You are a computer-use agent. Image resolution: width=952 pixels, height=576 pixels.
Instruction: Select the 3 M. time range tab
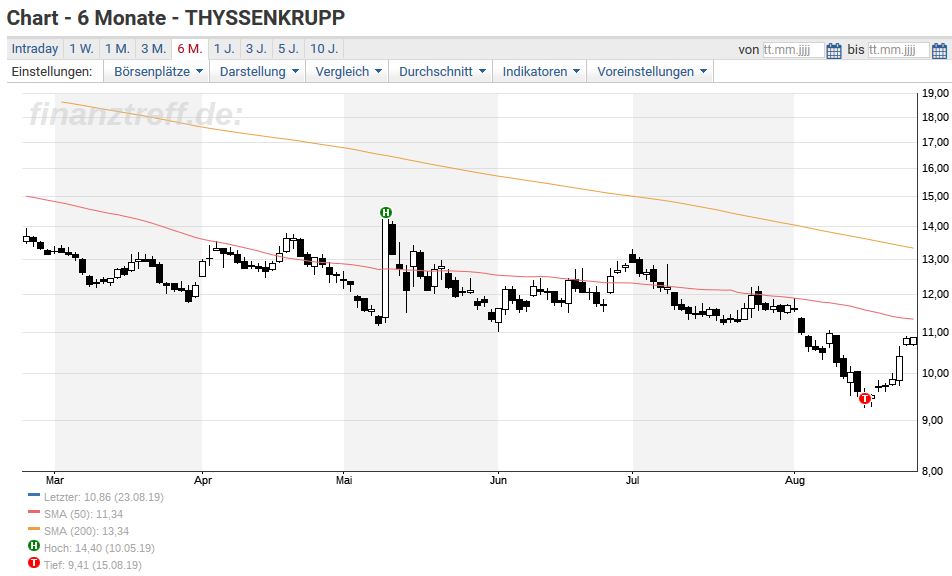[154, 49]
